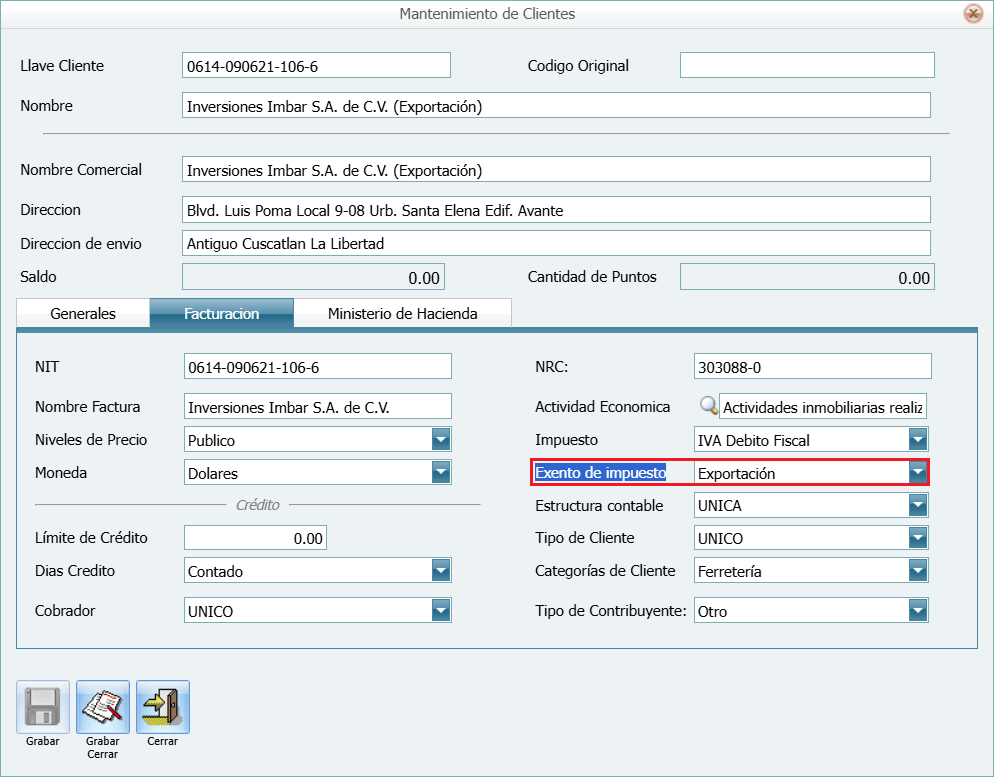Expand the Cobrador dropdown
The image size is (994, 777).
441,610
